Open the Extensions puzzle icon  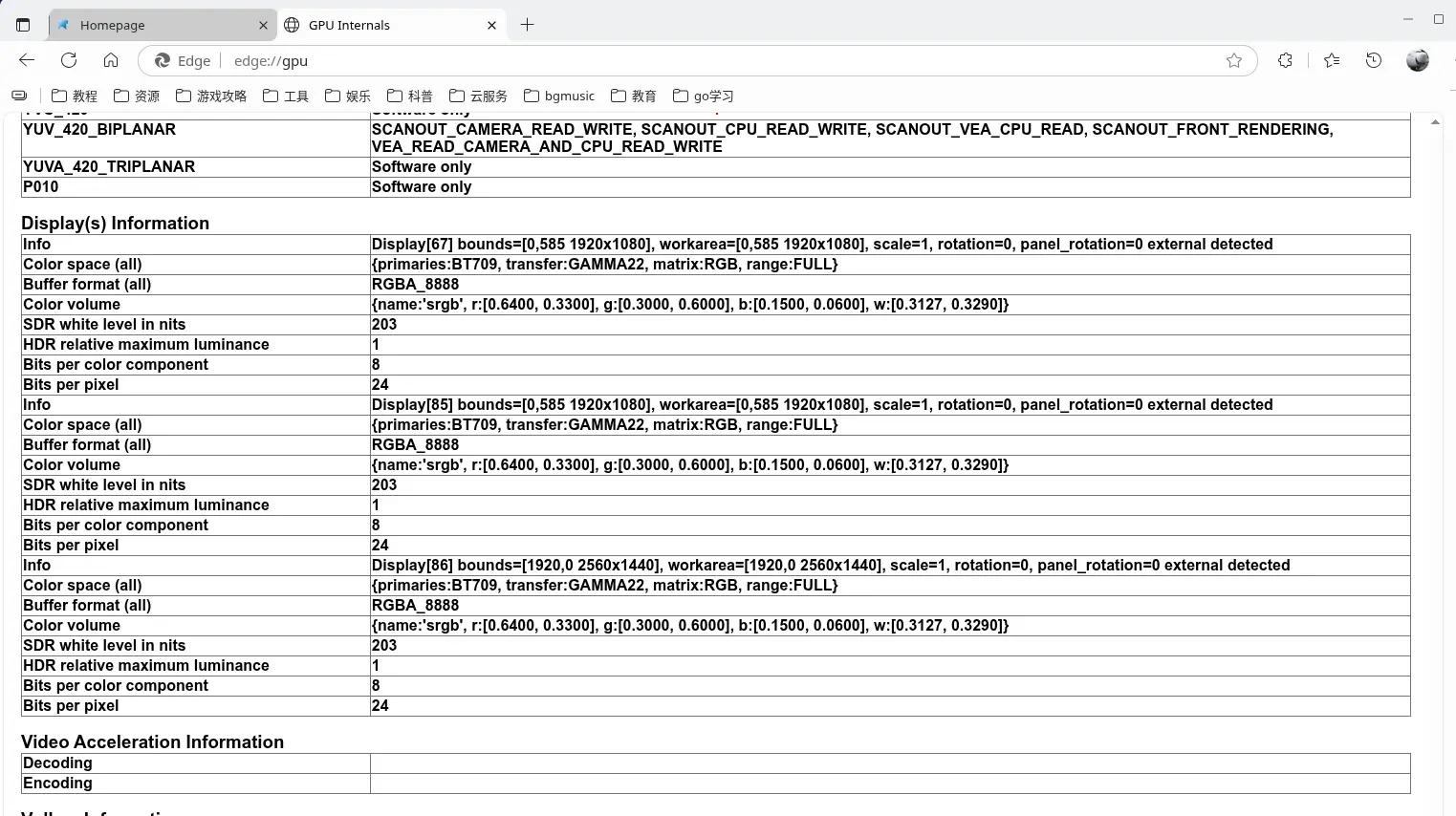[x=1285, y=60]
